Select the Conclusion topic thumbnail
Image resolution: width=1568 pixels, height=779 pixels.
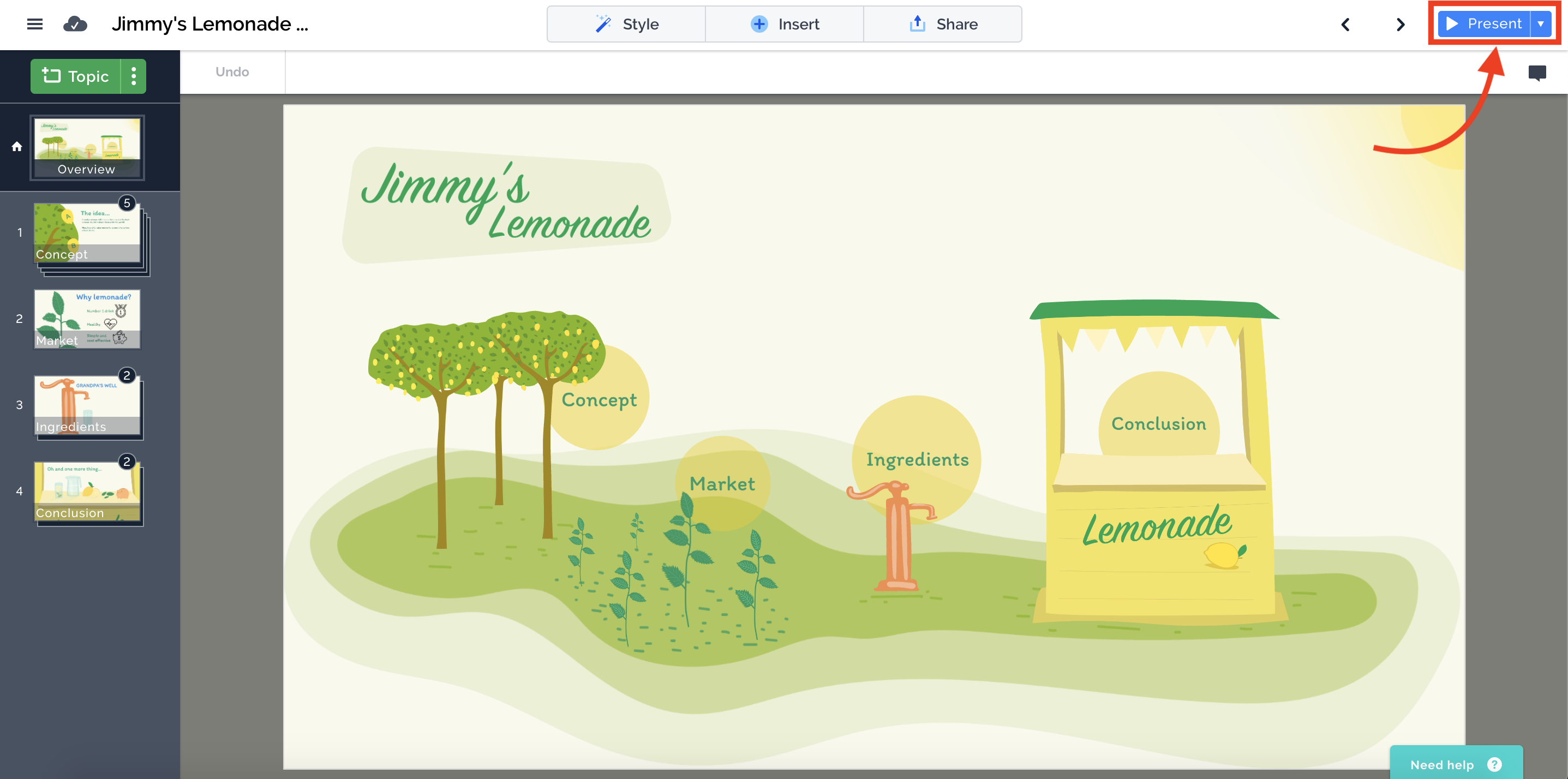[x=87, y=492]
